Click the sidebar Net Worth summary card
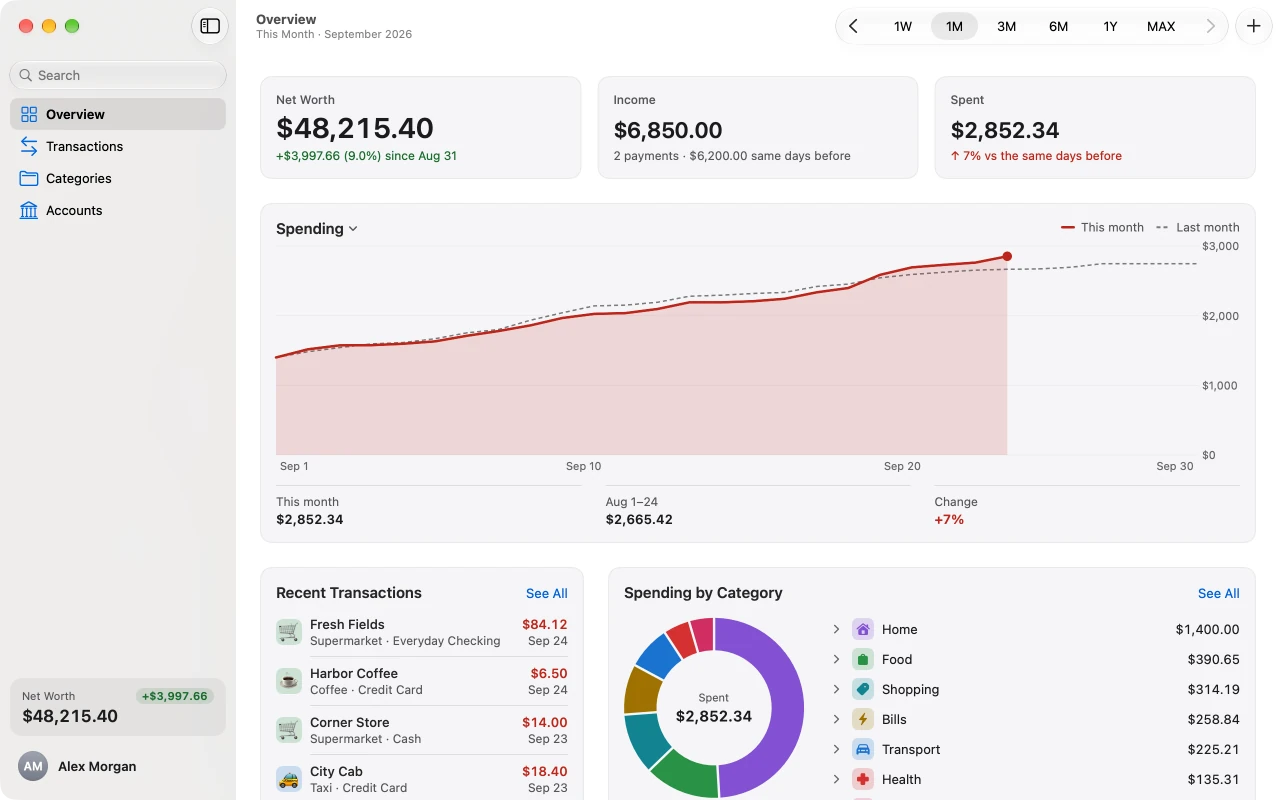 118,707
